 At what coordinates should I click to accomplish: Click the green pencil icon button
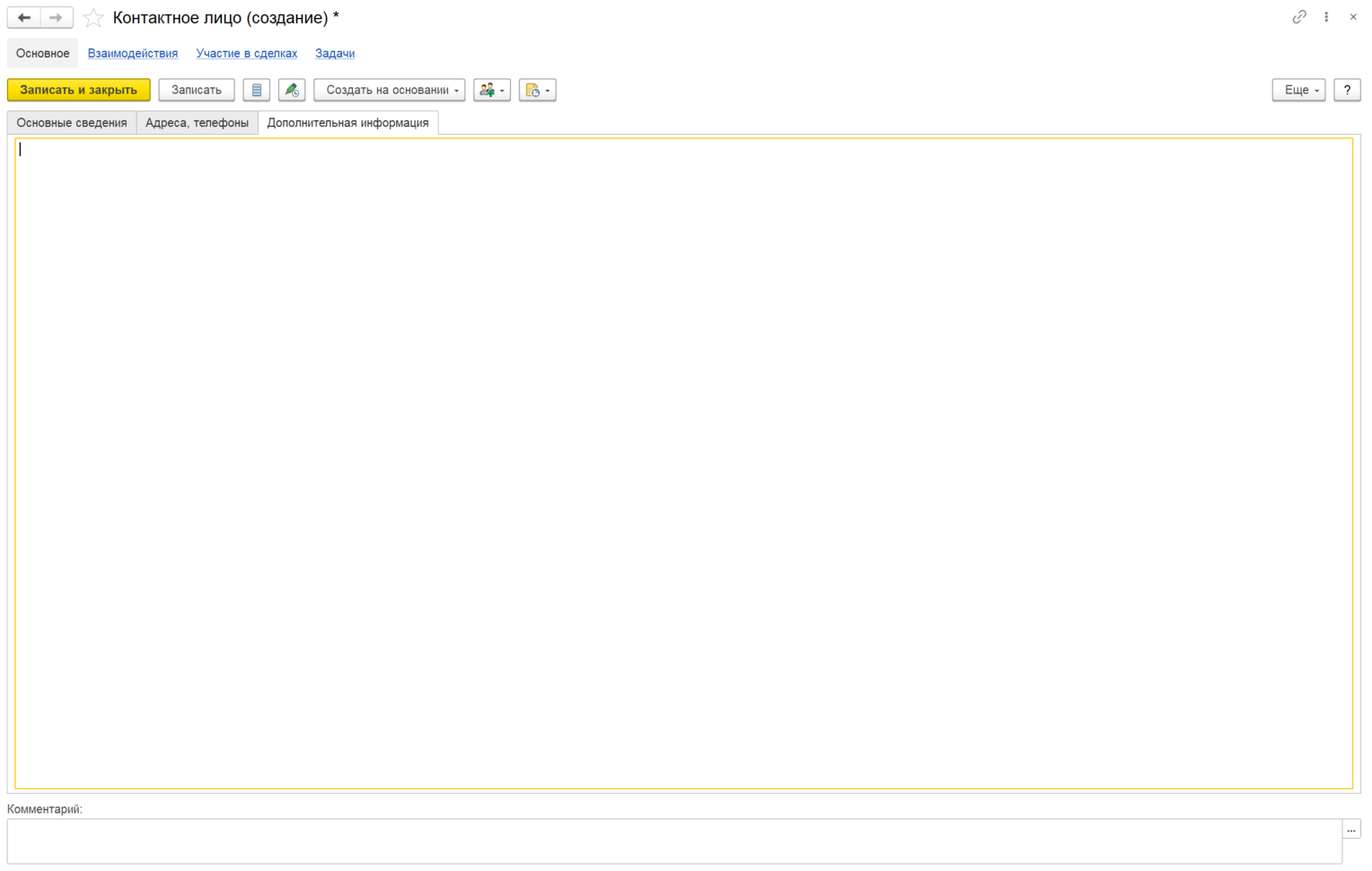pos(292,90)
